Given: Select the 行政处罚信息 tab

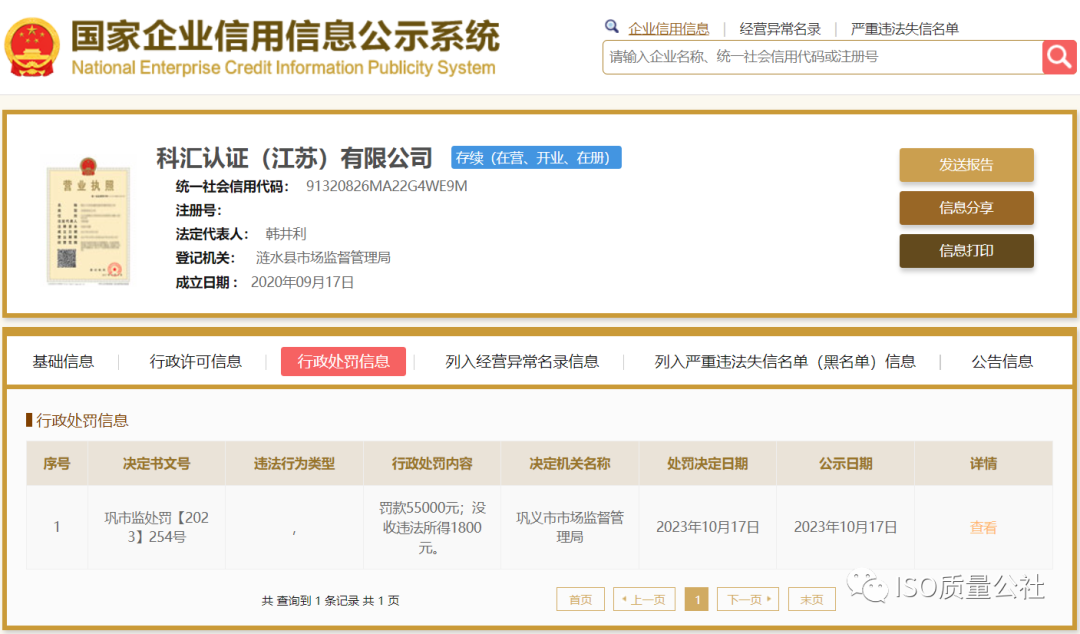Looking at the screenshot, I should point(343,362).
